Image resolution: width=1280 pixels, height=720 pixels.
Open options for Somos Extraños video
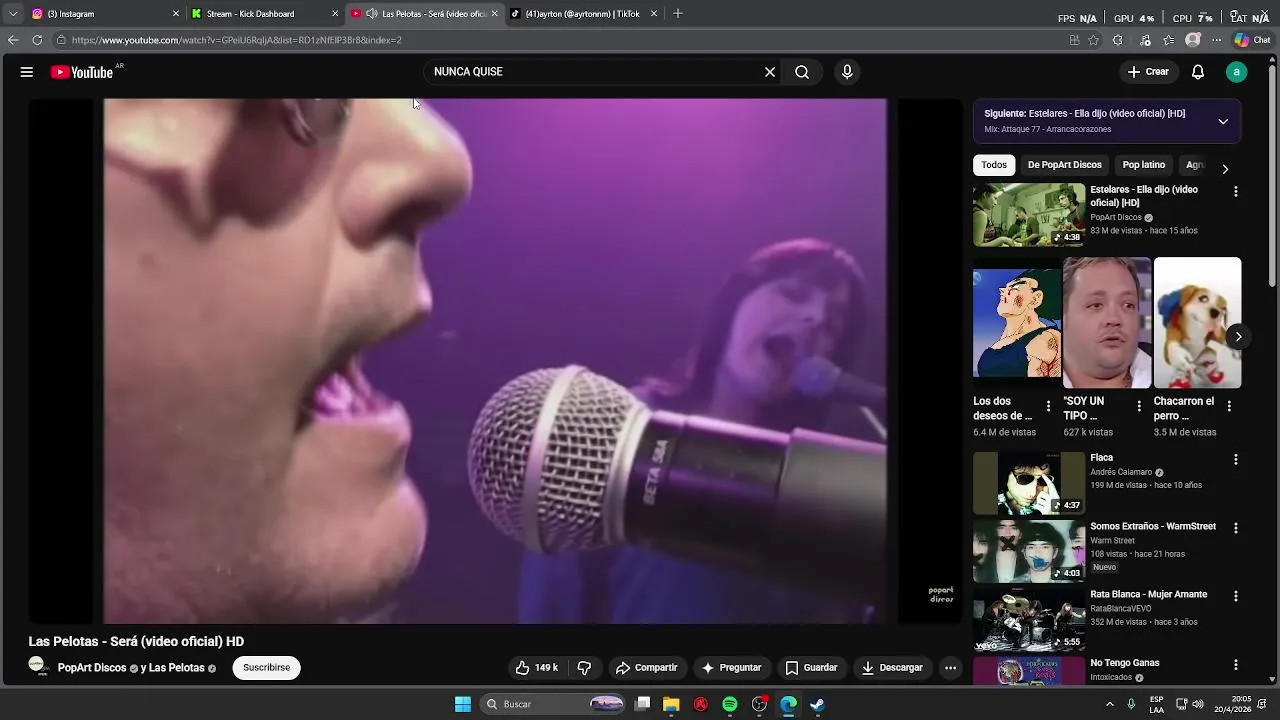1235,528
